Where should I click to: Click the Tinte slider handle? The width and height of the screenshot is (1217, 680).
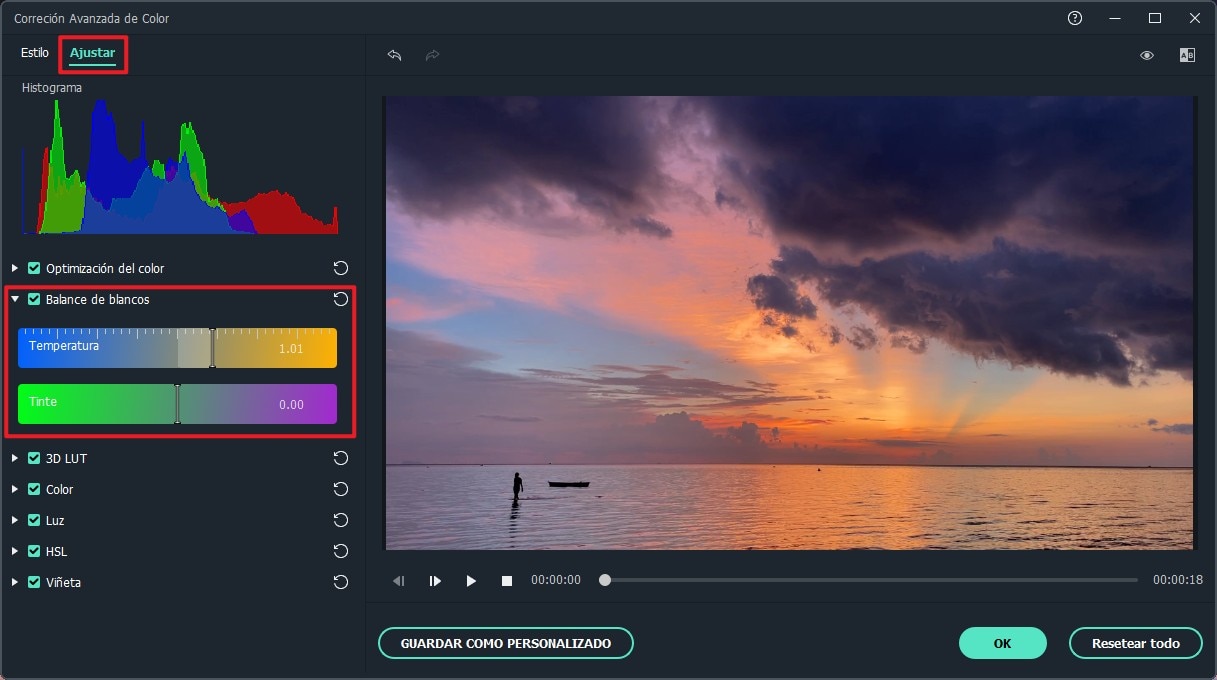[x=177, y=404]
